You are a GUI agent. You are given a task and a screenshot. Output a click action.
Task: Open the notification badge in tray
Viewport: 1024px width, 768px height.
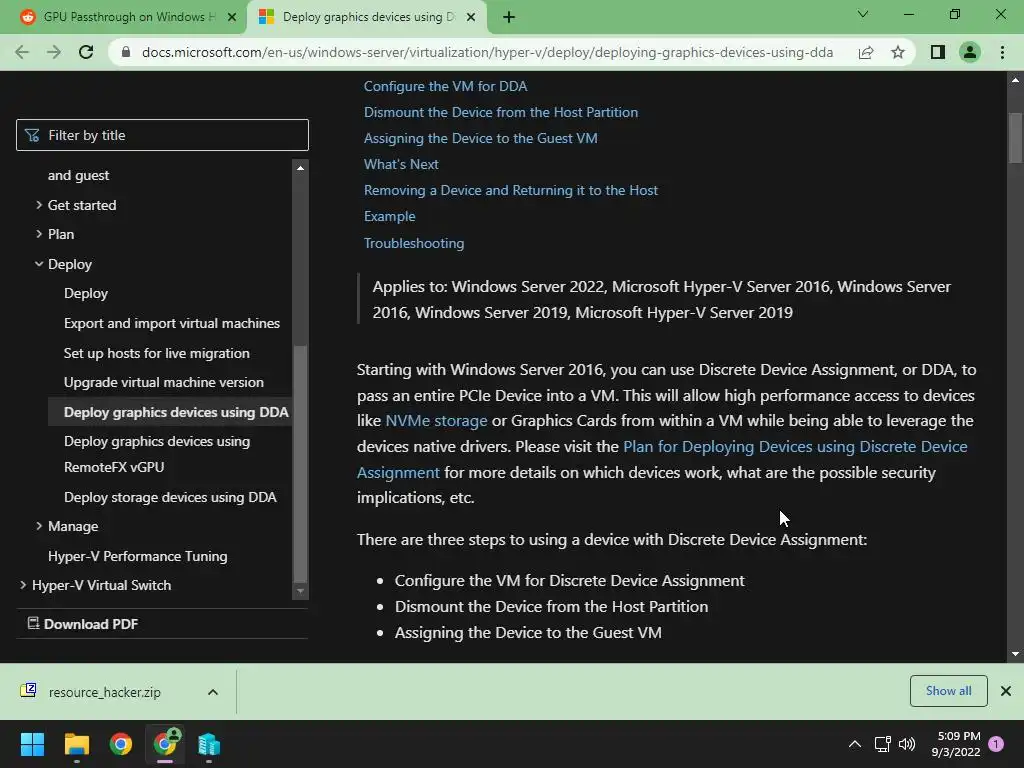996,744
